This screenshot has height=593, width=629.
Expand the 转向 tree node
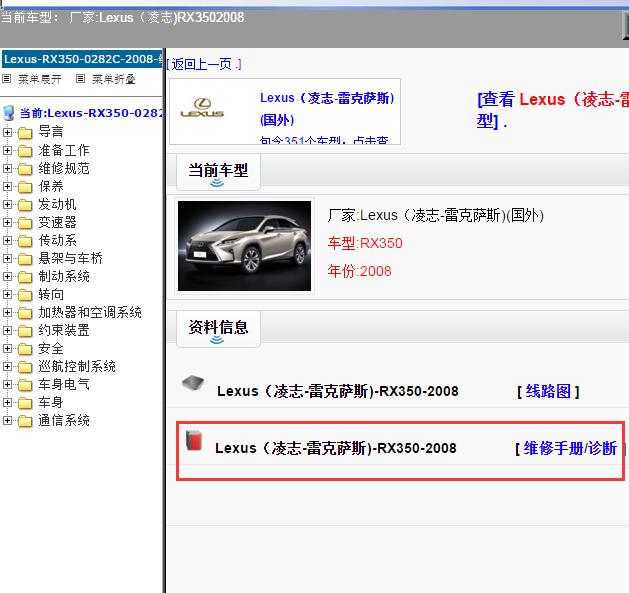[x=7, y=294]
